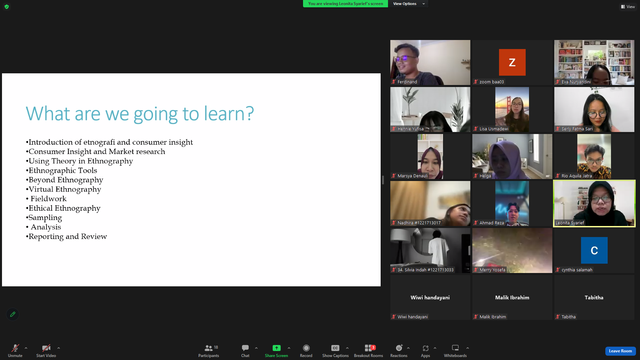
Task: Click 'Fieldwork' bullet
Action: click(48, 199)
